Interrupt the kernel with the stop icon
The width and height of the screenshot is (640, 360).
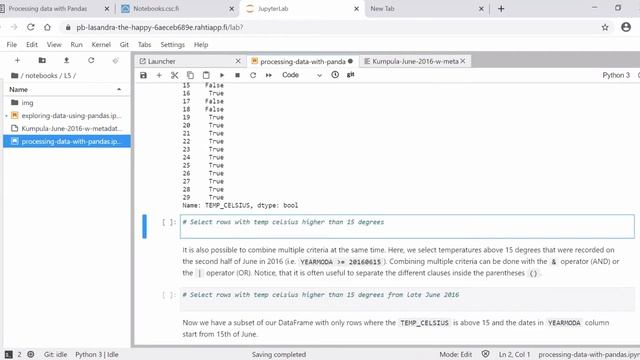[x=237, y=75]
